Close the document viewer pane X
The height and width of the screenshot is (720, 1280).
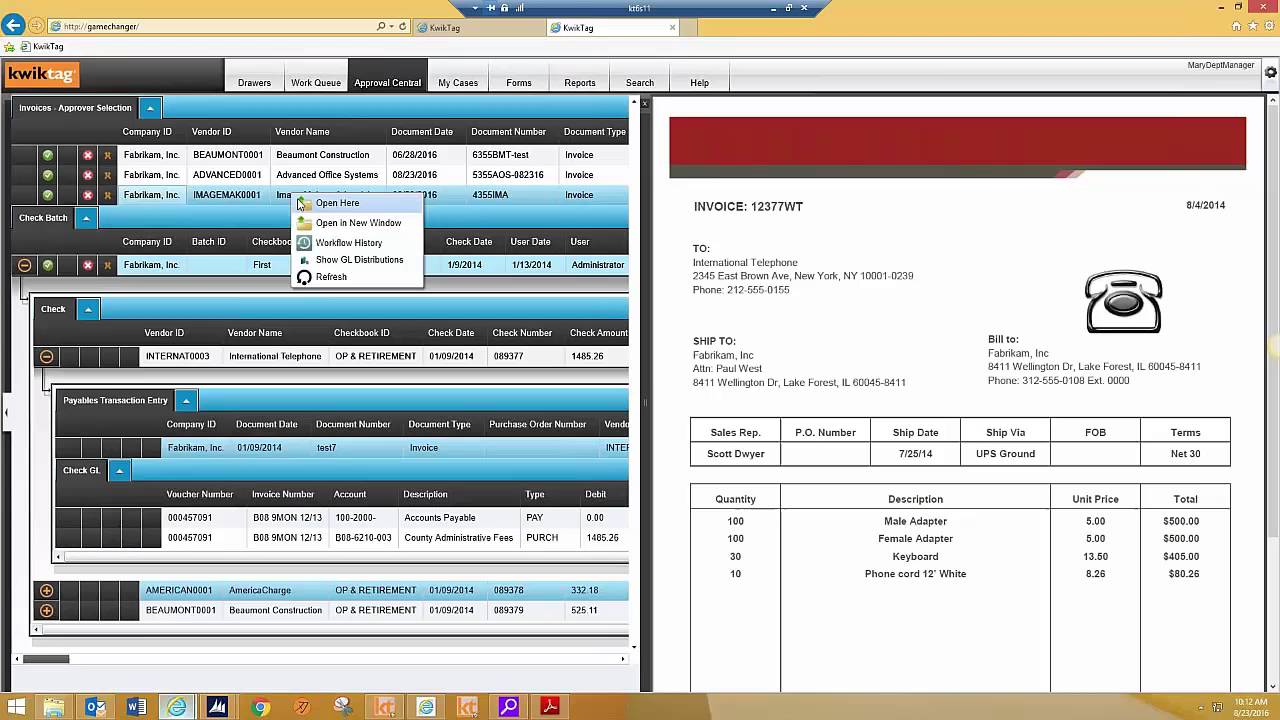coord(645,104)
